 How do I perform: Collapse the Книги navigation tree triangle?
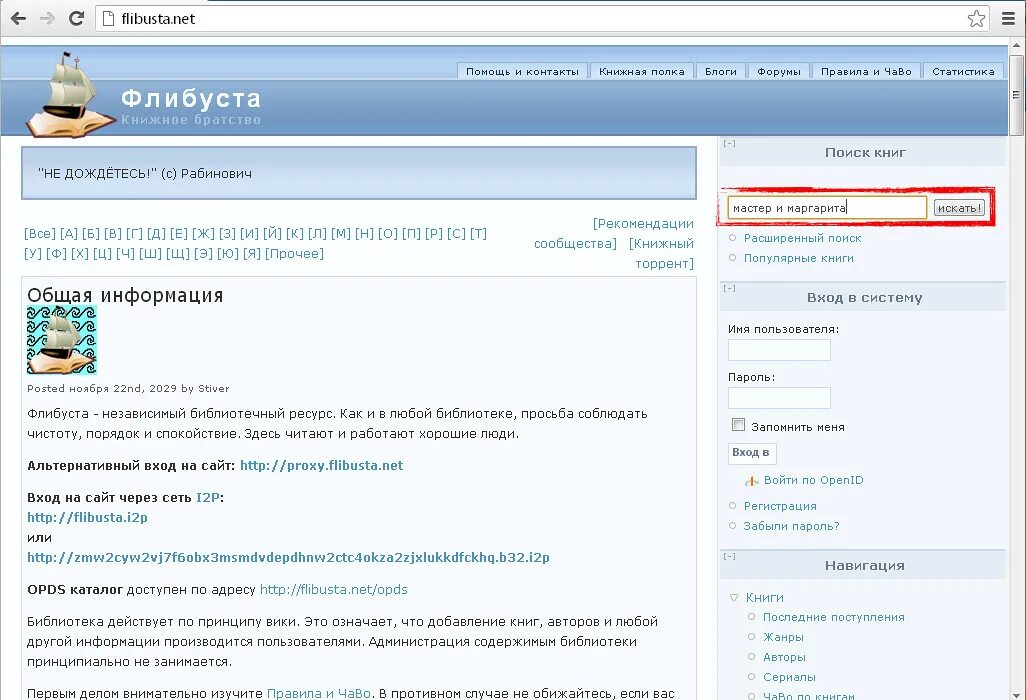[x=734, y=598]
